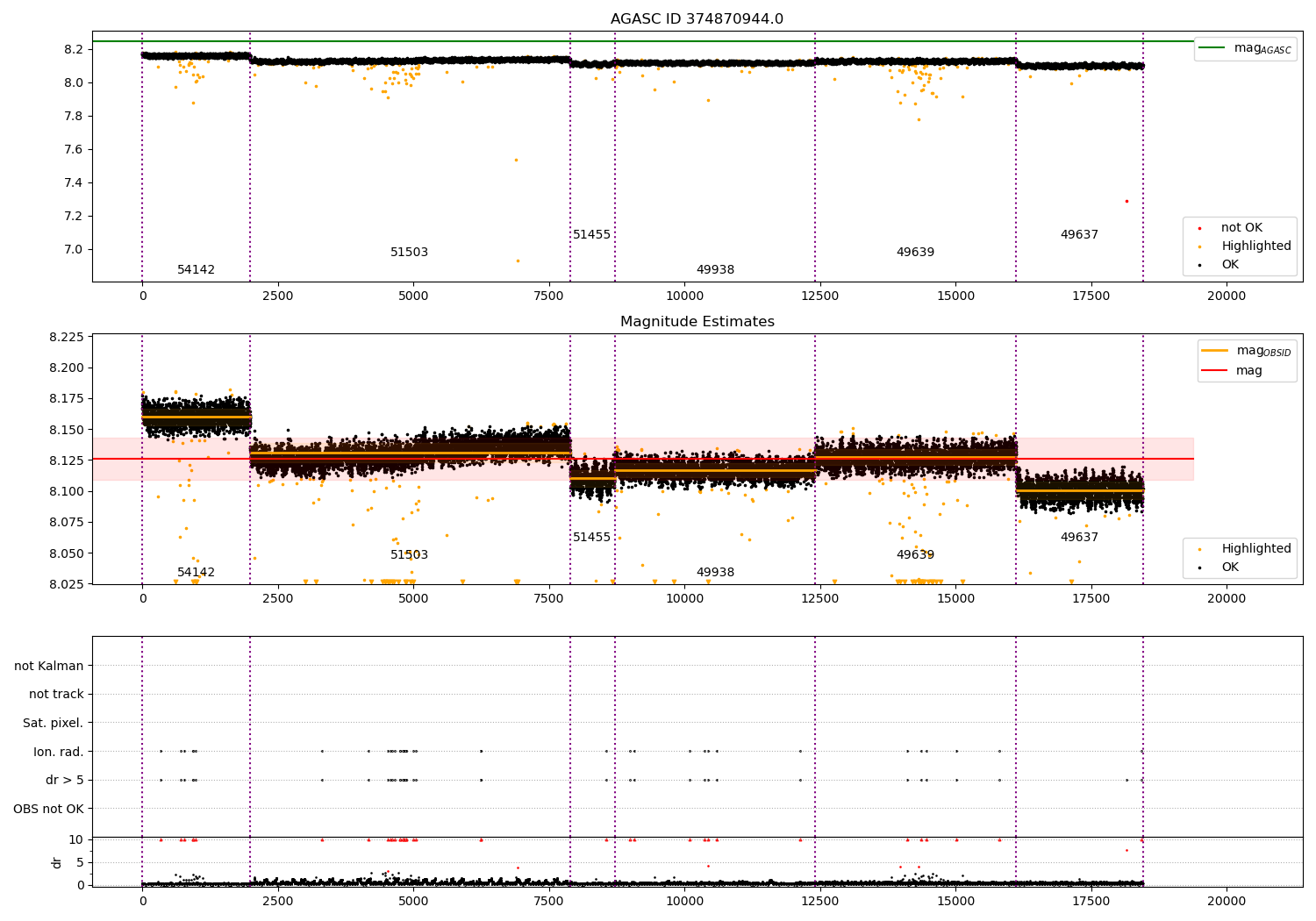The height and width of the screenshot is (921, 1316).
Task: Select the orange mag OBSID legend entry
Action: [1246, 351]
